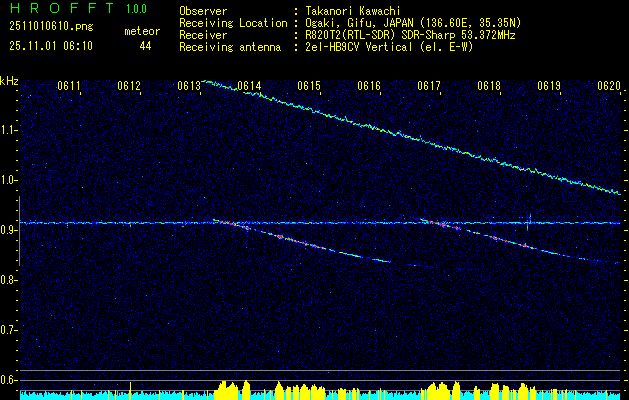Screen dimensions: 629x400
Task: Click the 0615 time axis marker
Action: click(309, 86)
